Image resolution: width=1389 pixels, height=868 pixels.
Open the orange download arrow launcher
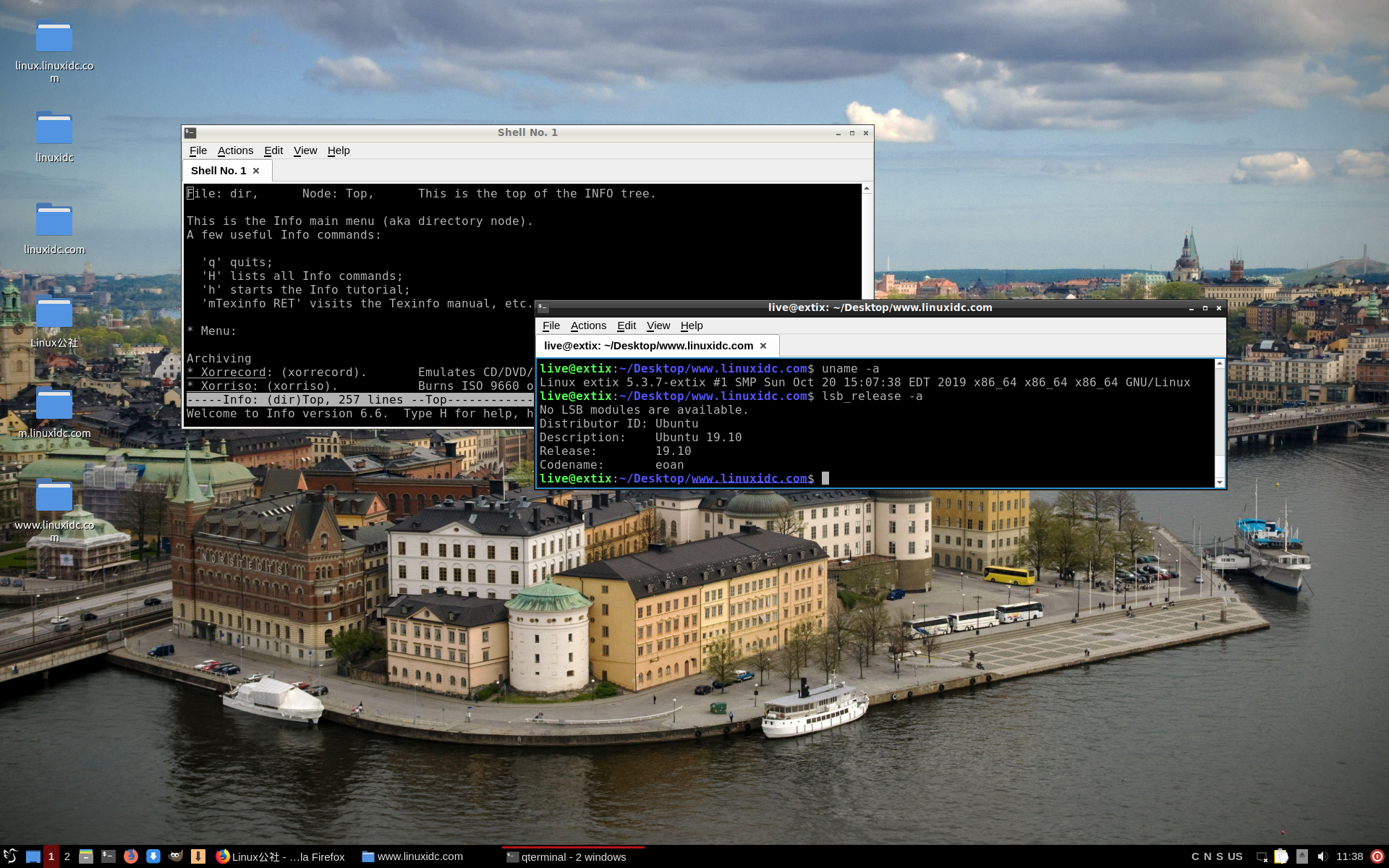(x=198, y=856)
